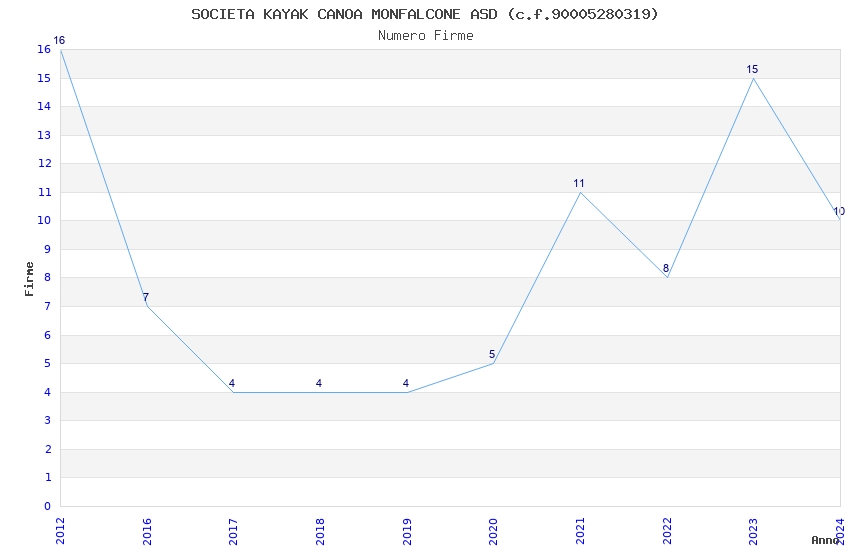The height and width of the screenshot is (550, 850).
Task: Select y-axis tick label 2
Action: pos(48,449)
